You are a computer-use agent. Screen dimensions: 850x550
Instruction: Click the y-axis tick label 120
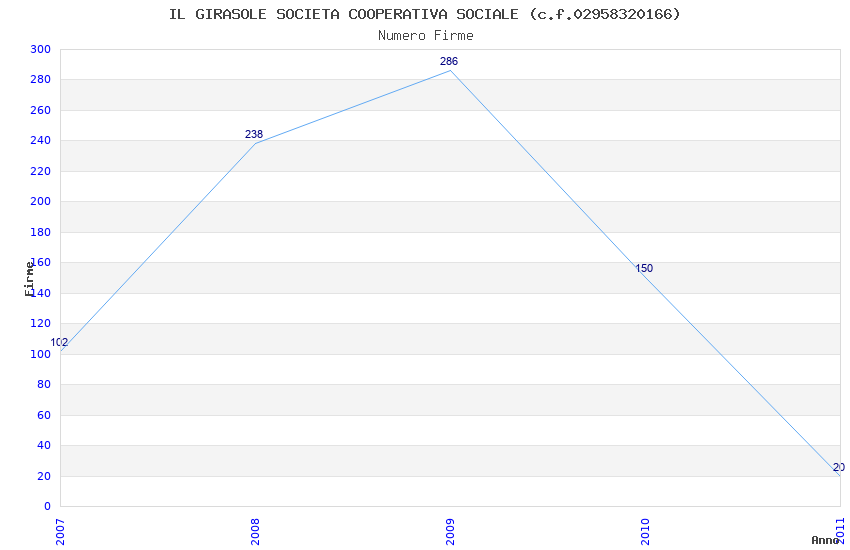40,323
